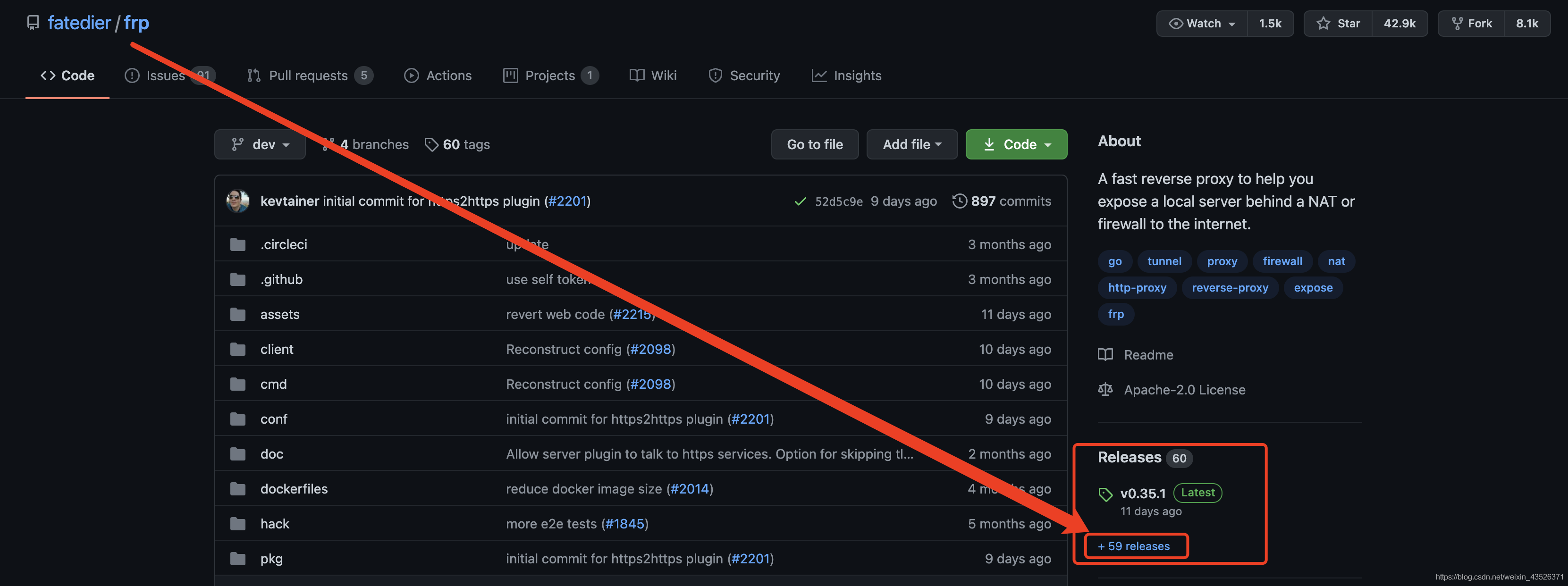Select the reverse-proxy topic tag
The image size is (1568, 586).
1230,288
